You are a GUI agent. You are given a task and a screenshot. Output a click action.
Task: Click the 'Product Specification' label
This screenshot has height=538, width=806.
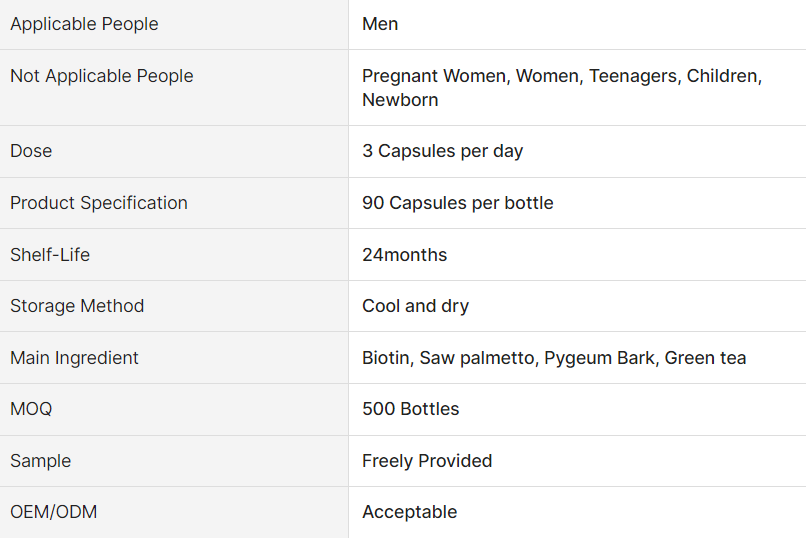click(x=99, y=203)
